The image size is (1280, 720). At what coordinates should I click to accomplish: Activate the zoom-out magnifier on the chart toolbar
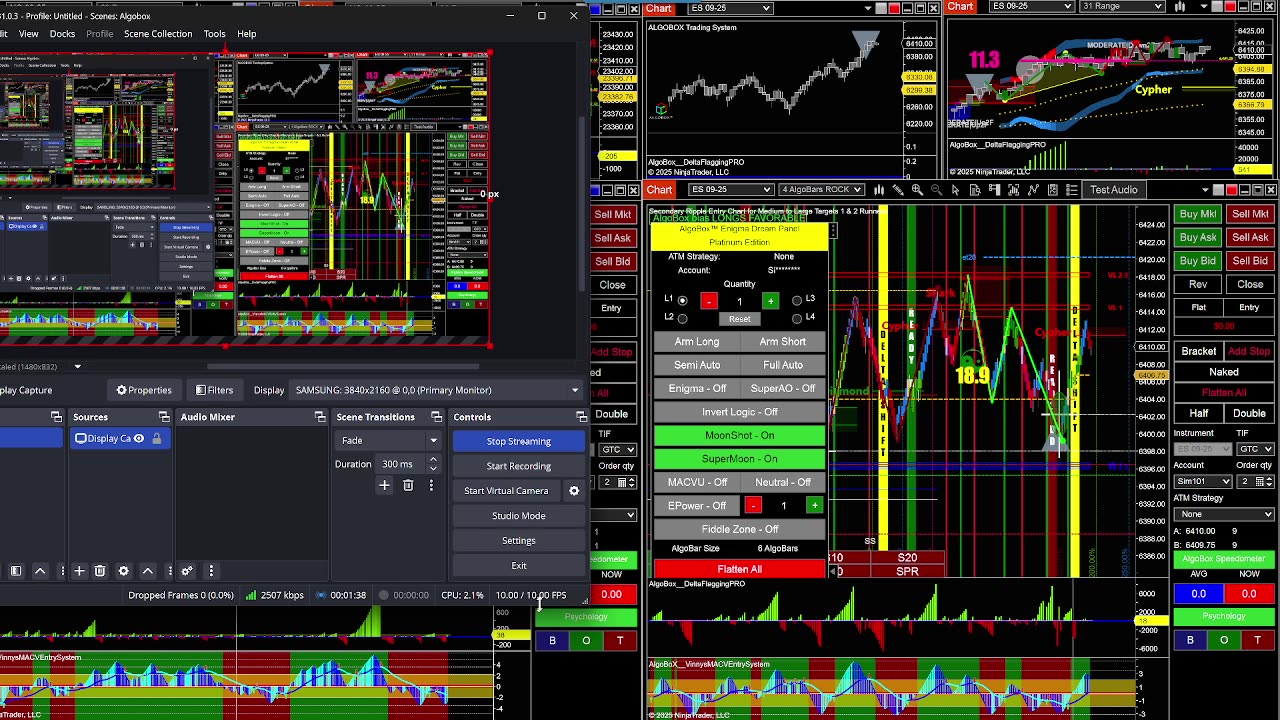point(936,190)
